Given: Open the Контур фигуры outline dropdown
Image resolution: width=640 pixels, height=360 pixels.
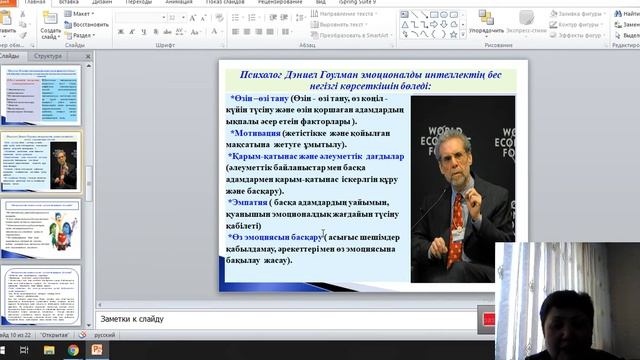Looking at the screenshot, I should pos(577,25).
